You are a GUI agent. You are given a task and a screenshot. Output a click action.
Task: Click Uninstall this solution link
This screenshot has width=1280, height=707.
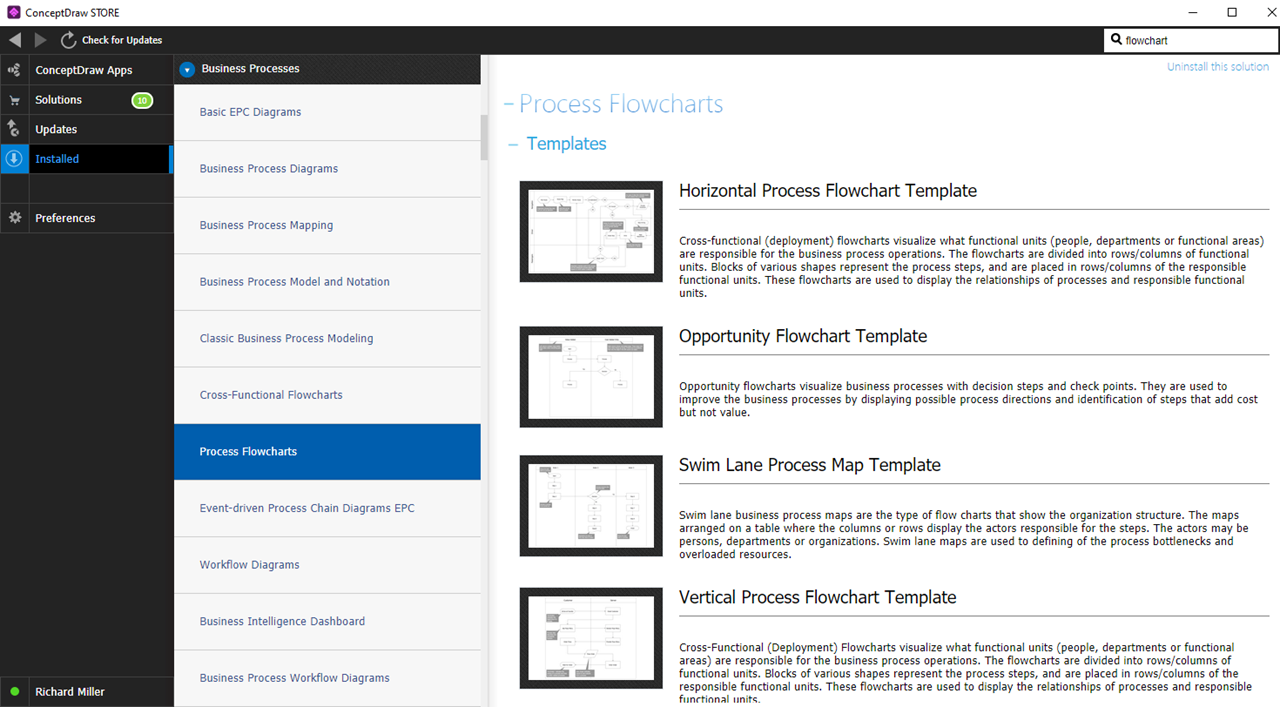click(1218, 67)
